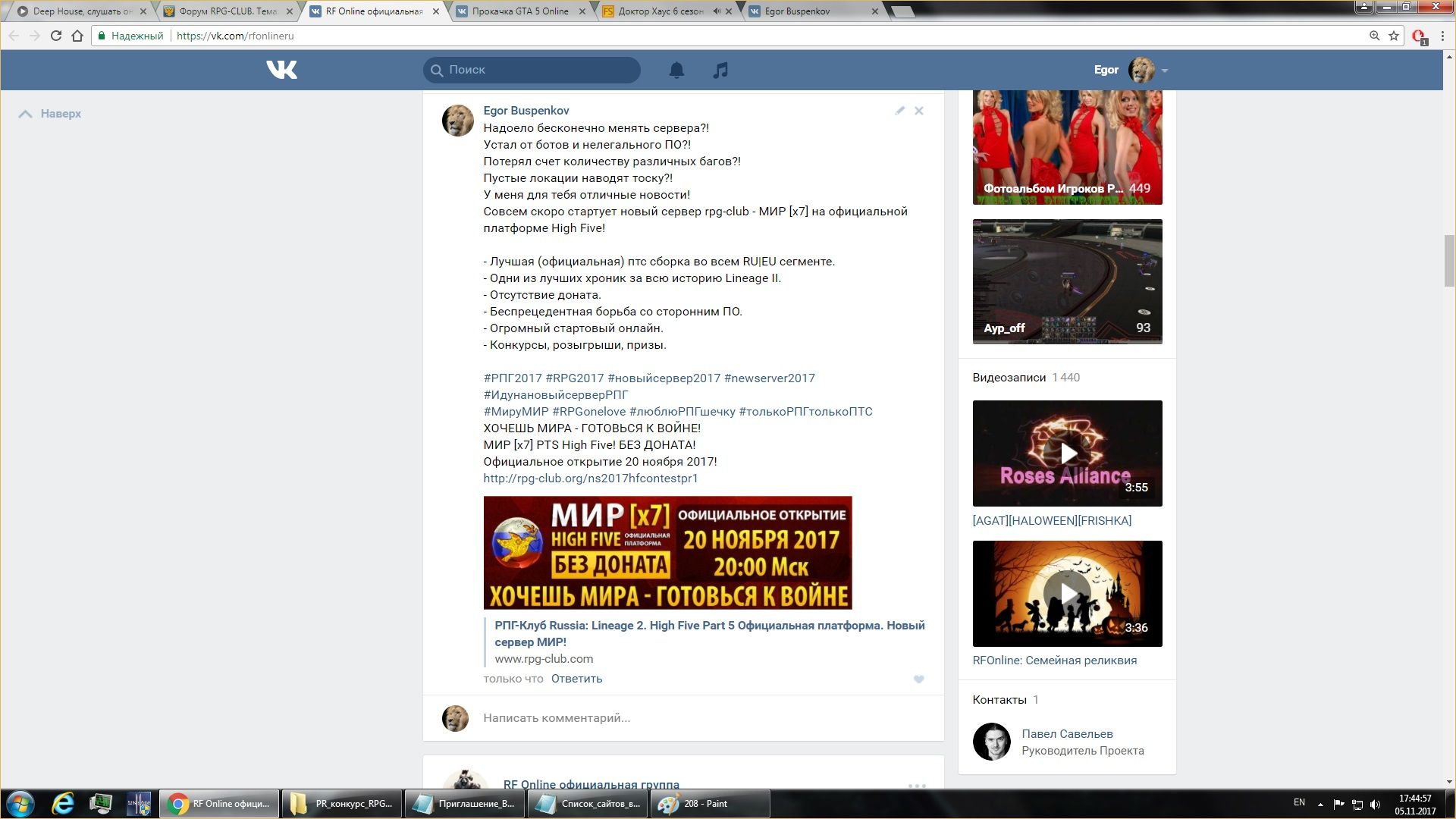Delete comment with the X icon
The width and height of the screenshot is (1456, 819).
coord(919,111)
